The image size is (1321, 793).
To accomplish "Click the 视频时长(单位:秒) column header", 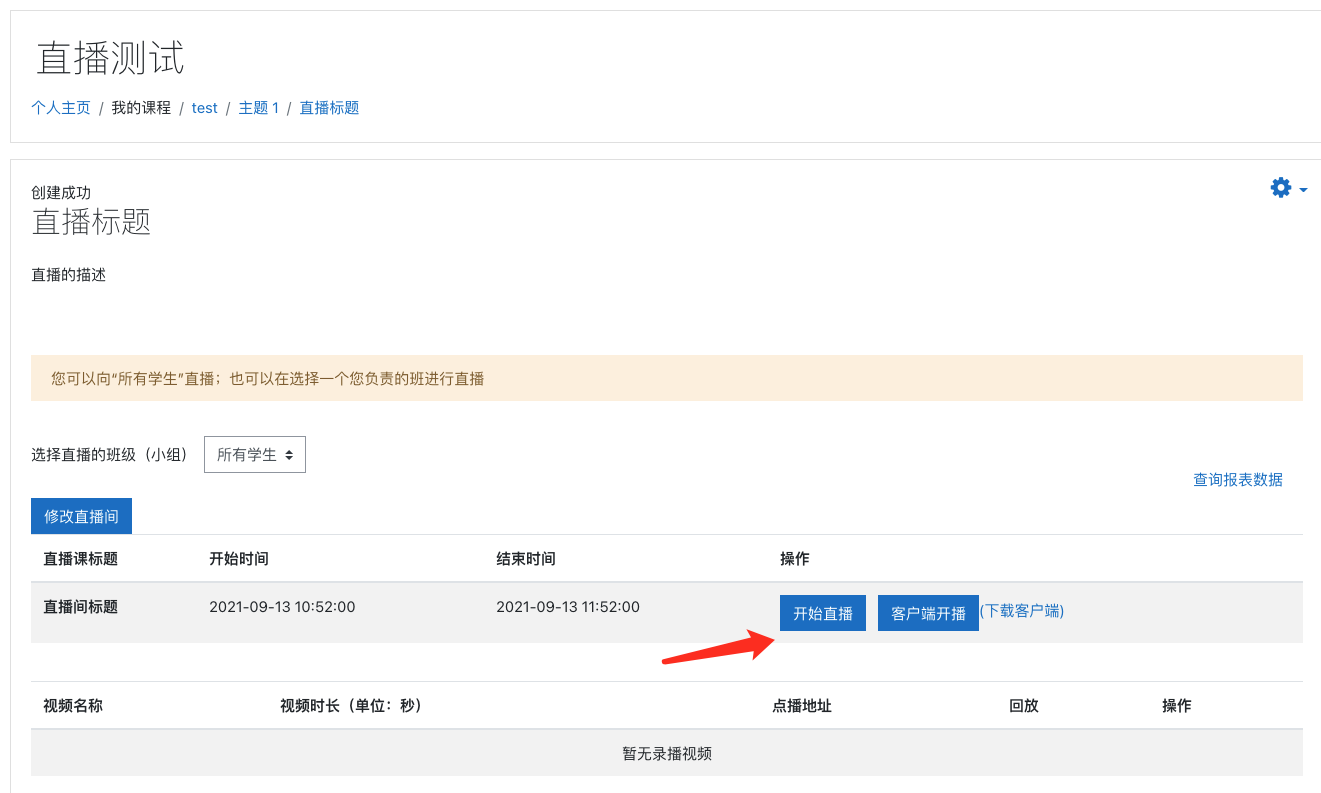I will tap(352, 705).
